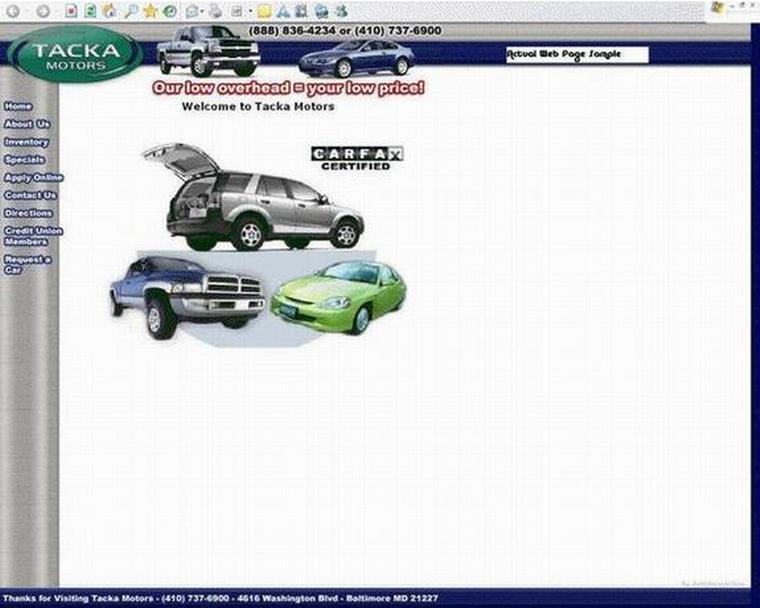
Task: Click the Request a Car link
Action: (27, 264)
